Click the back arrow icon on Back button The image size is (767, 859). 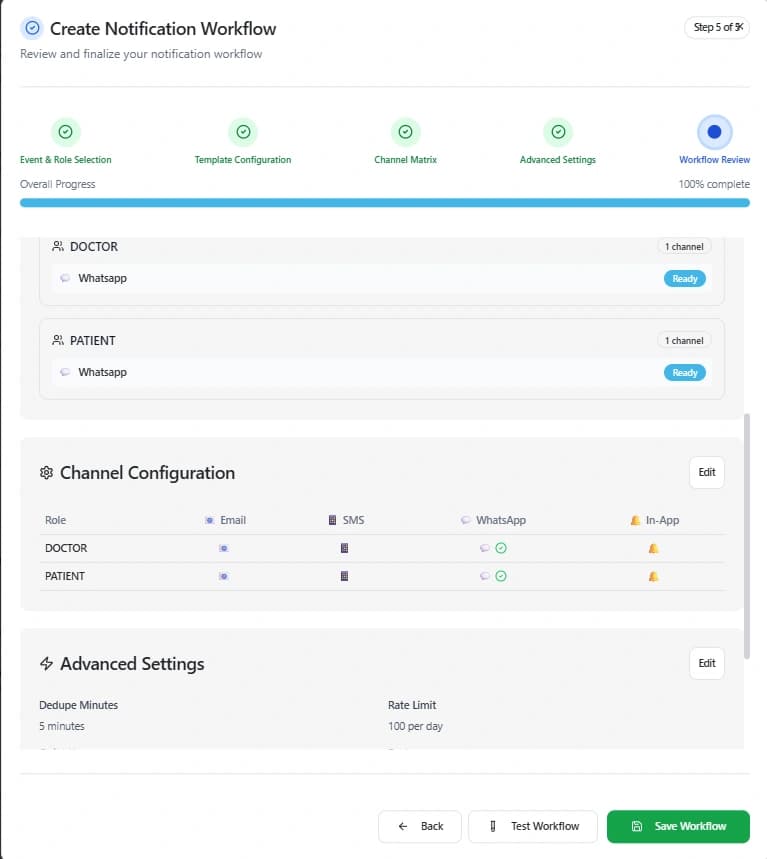403,826
